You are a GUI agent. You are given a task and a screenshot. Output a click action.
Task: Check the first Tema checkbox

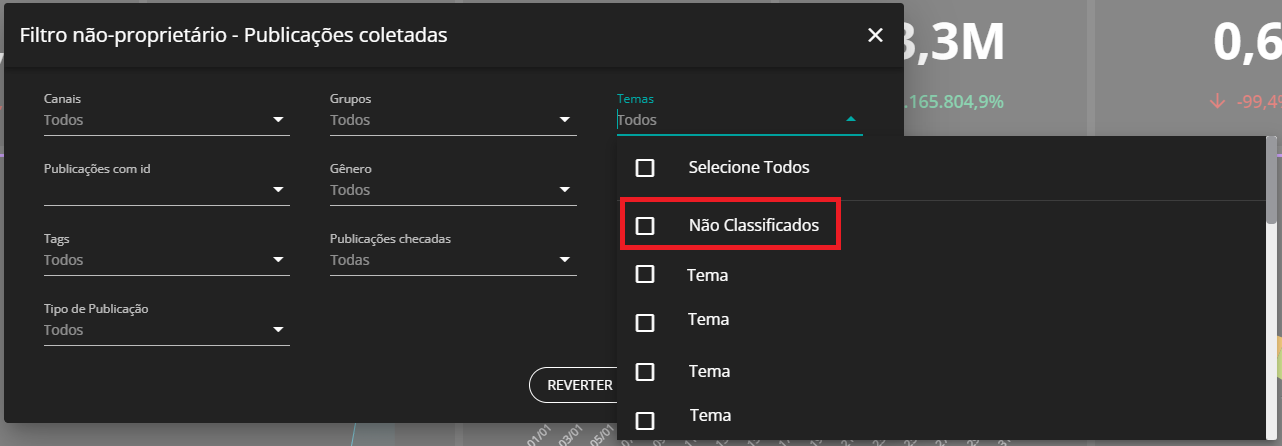645,274
